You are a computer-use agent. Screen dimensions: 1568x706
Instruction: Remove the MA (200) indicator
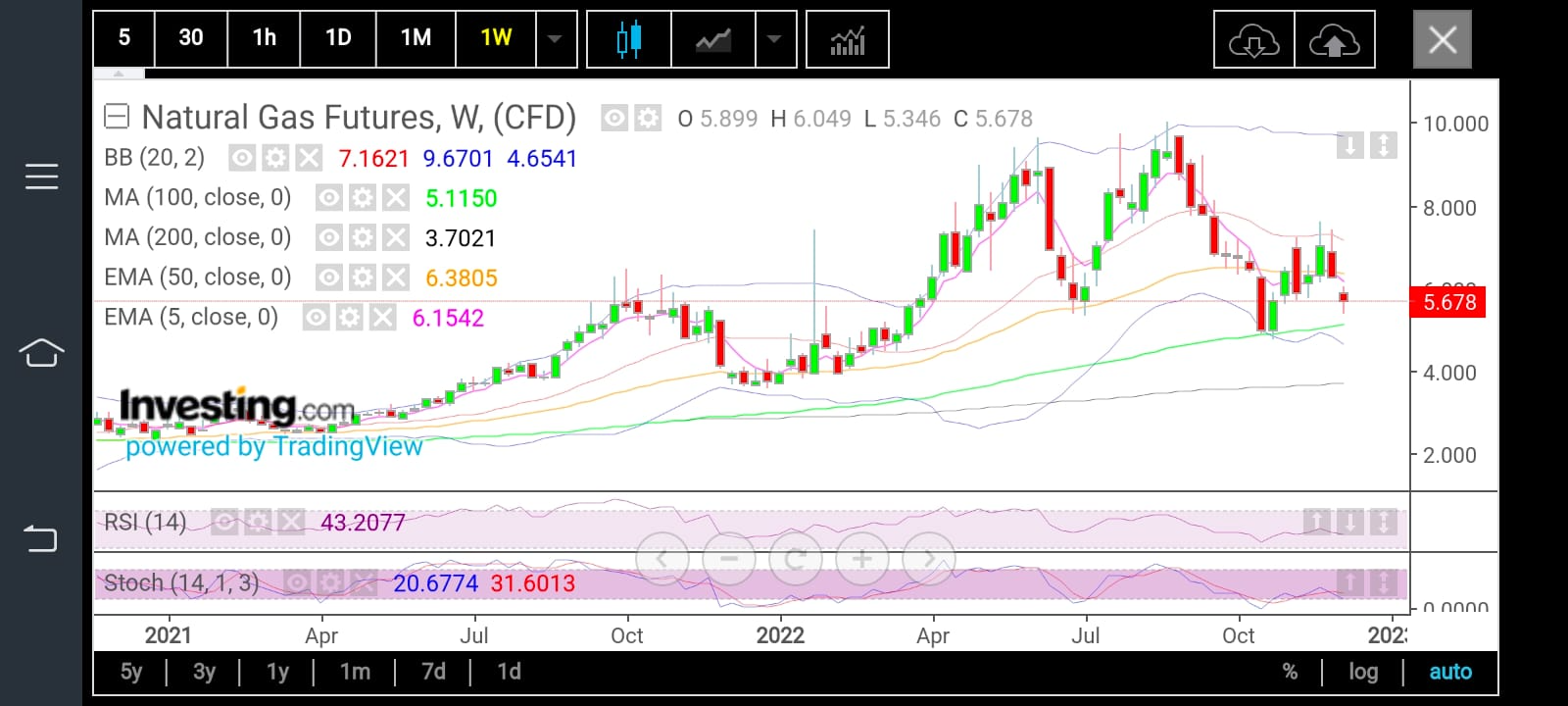396,238
